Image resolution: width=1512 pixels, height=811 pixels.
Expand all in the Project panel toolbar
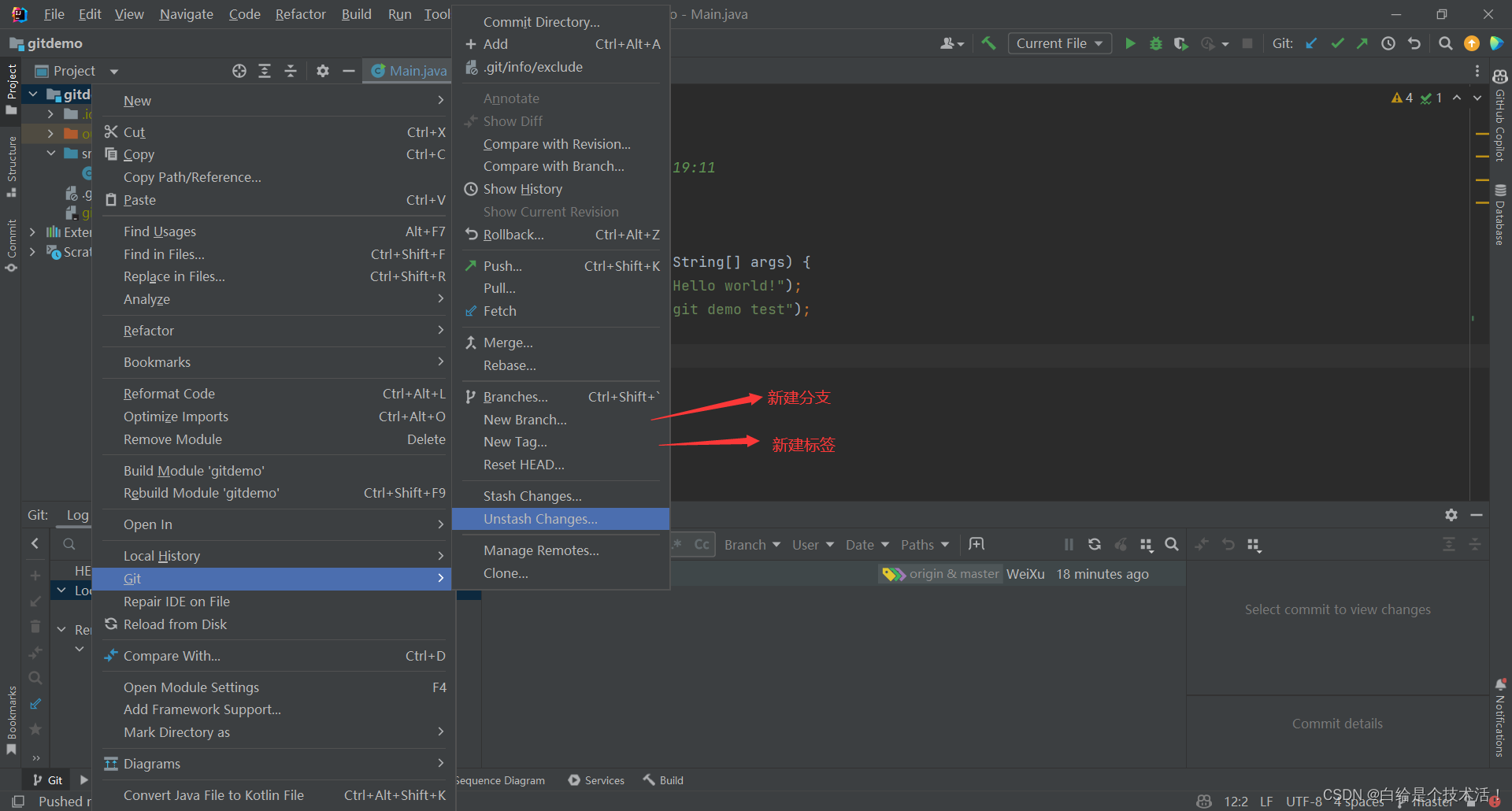265,71
